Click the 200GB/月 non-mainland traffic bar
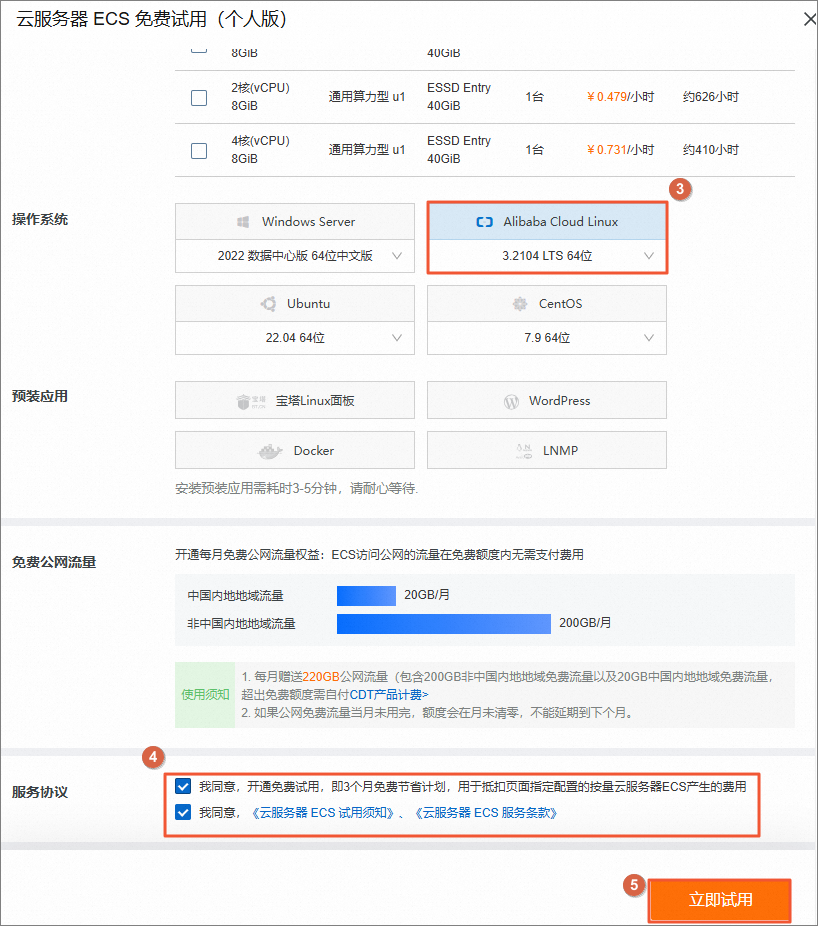The image size is (818, 926). 444,624
